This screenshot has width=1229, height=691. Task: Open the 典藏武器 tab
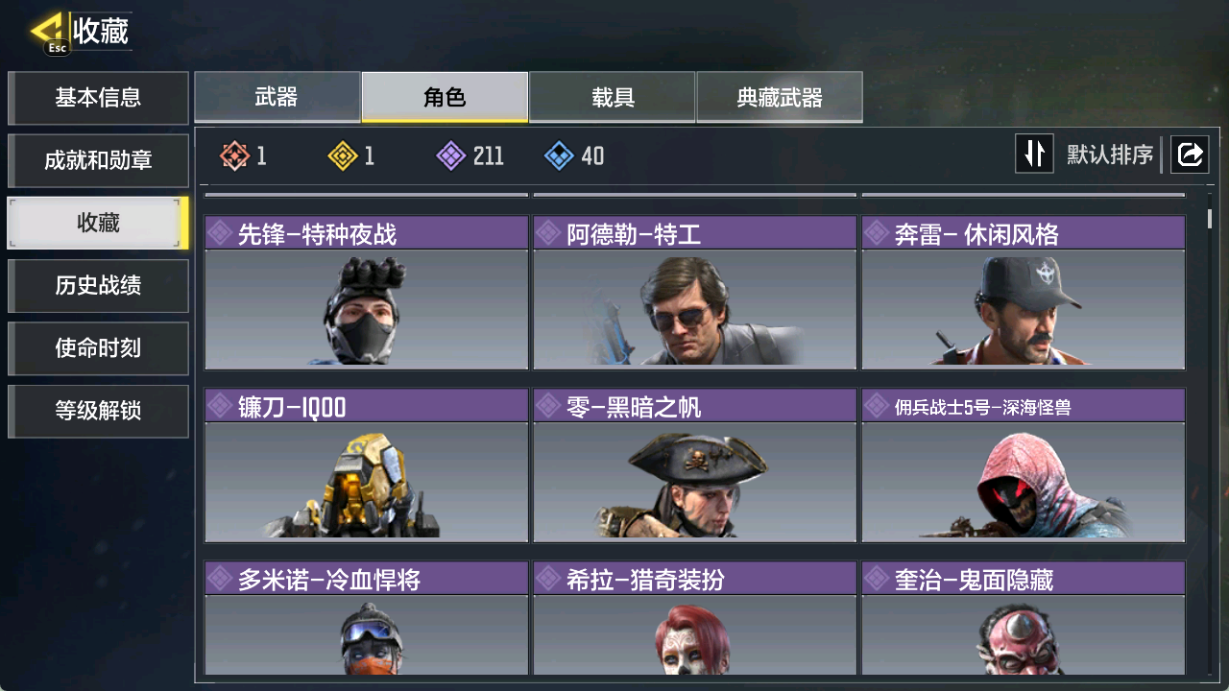(x=779, y=97)
